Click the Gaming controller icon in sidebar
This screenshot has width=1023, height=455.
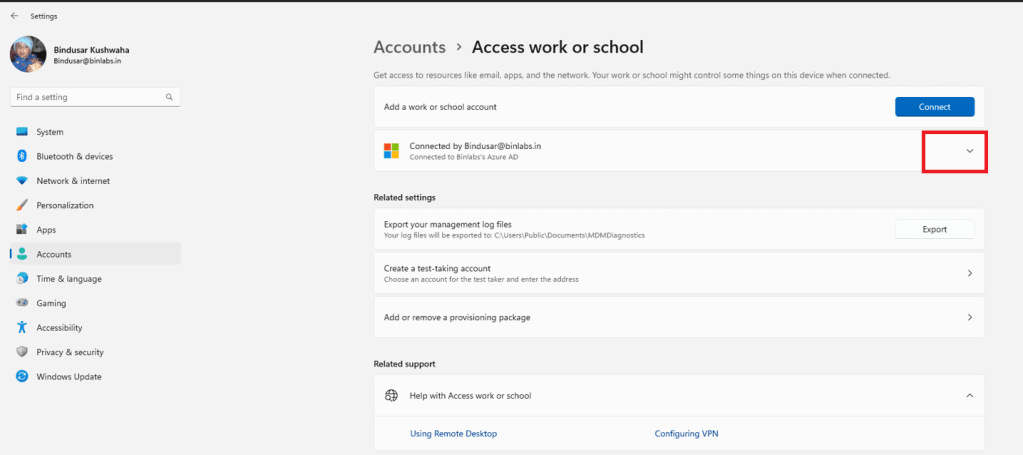click(22, 303)
